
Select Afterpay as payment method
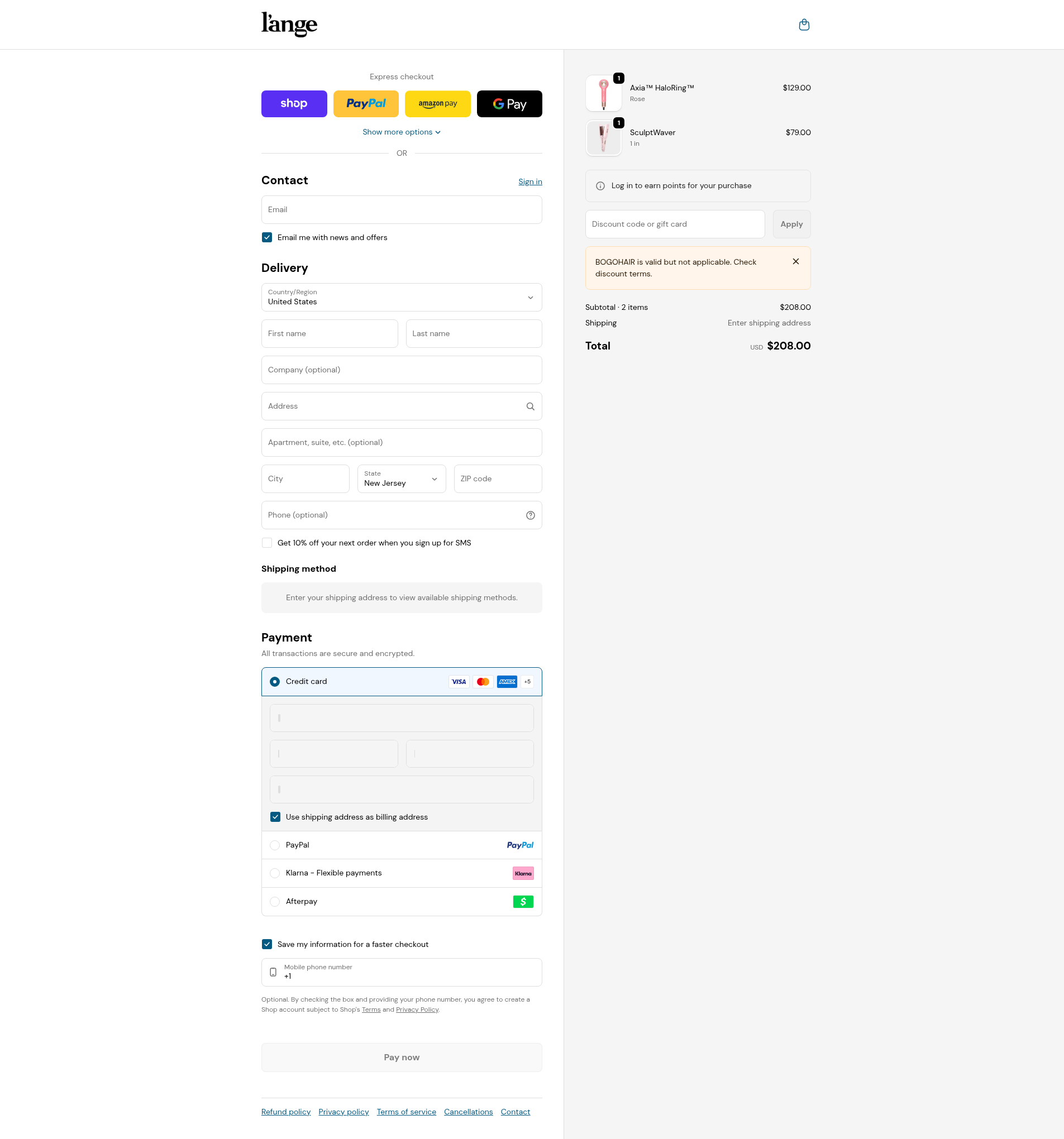275,901
